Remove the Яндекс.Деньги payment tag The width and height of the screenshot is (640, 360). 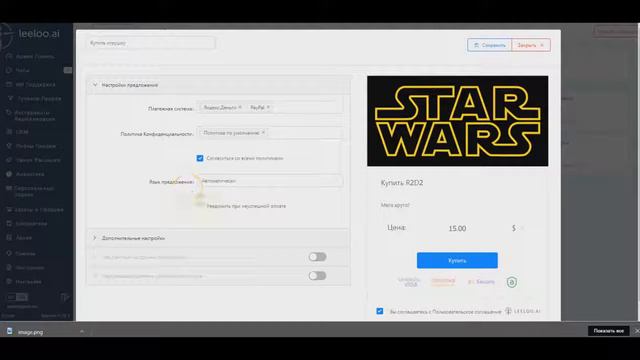click(x=240, y=107)
